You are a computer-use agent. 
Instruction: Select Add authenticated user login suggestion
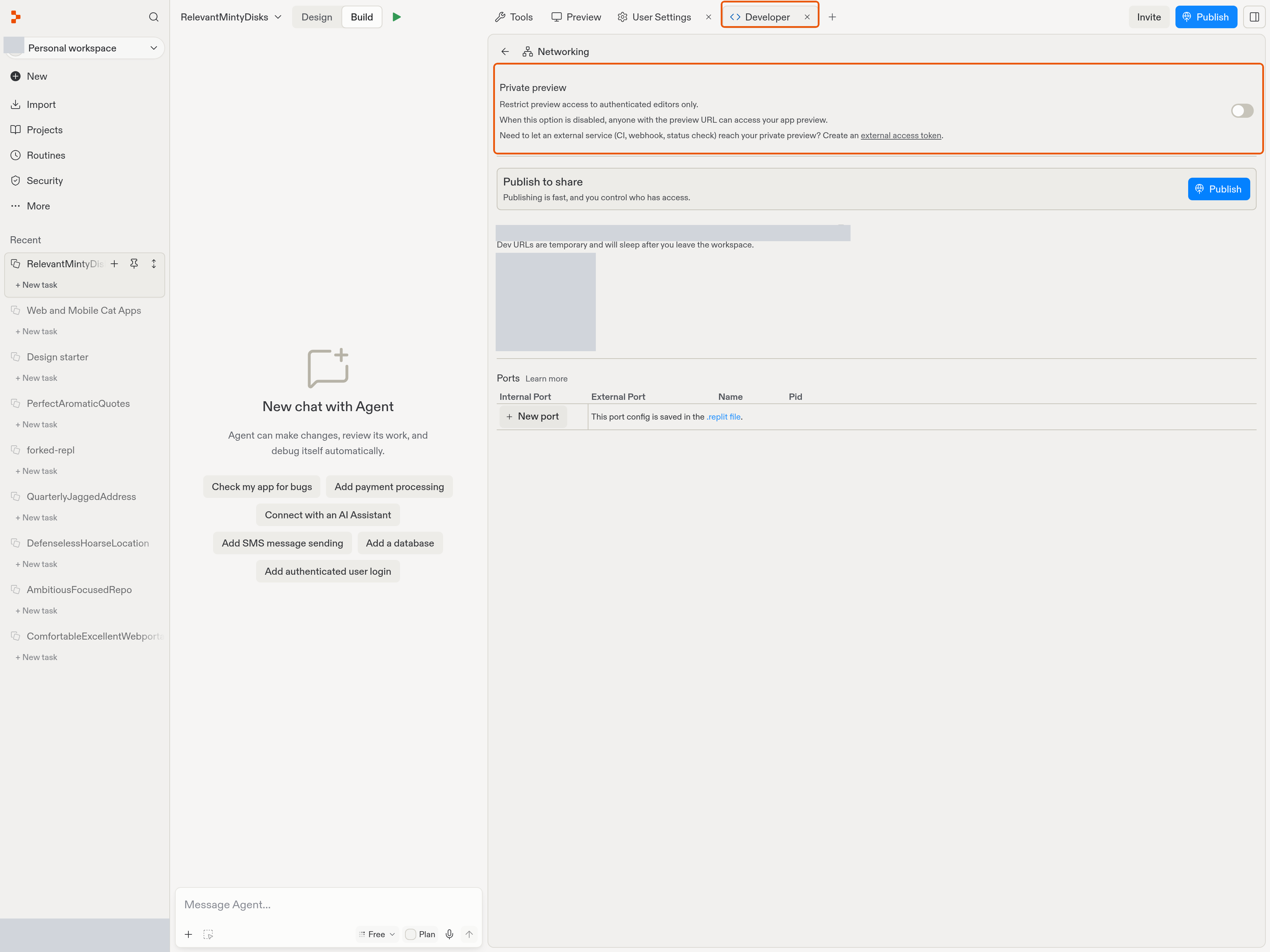328,572
